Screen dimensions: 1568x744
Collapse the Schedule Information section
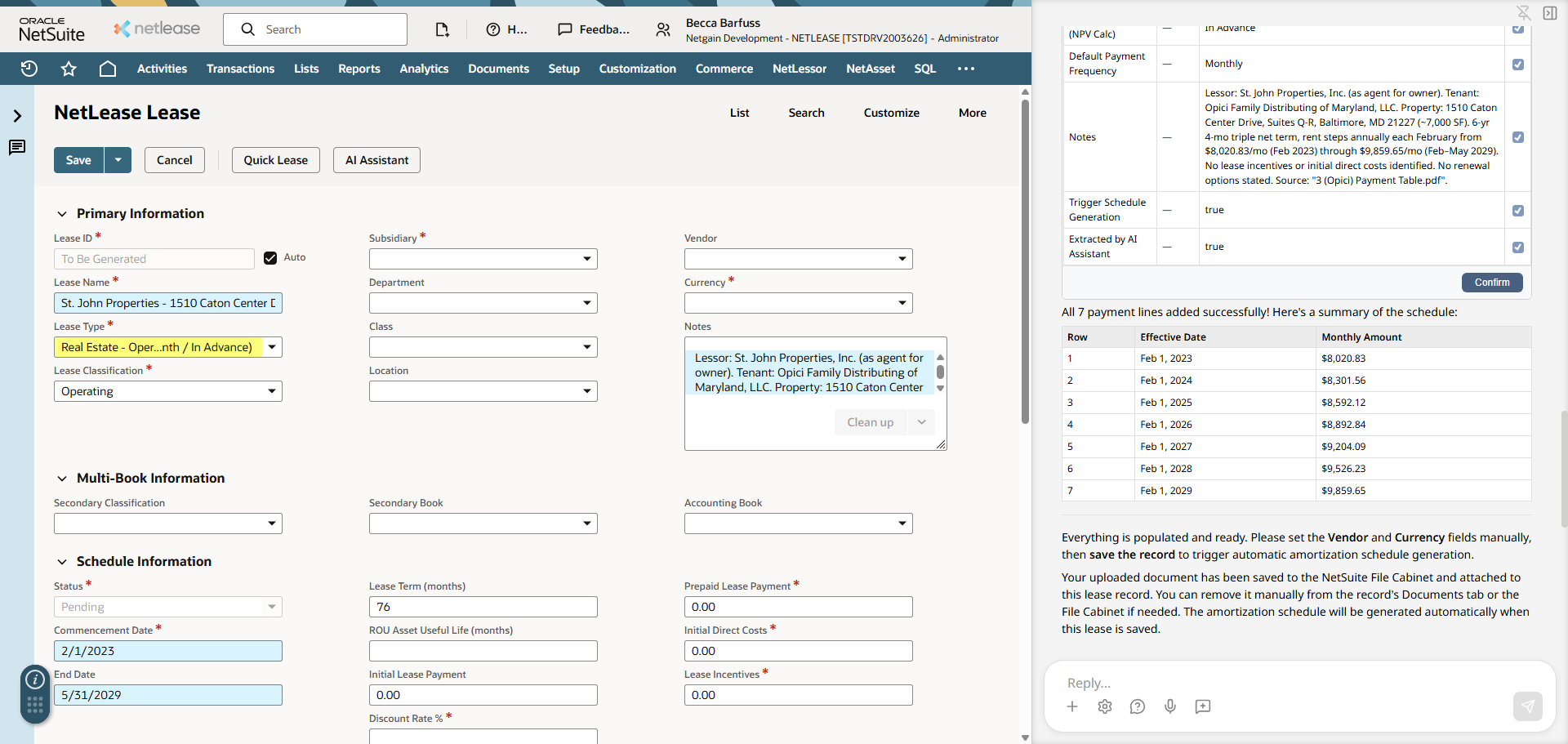pos(62,562)
